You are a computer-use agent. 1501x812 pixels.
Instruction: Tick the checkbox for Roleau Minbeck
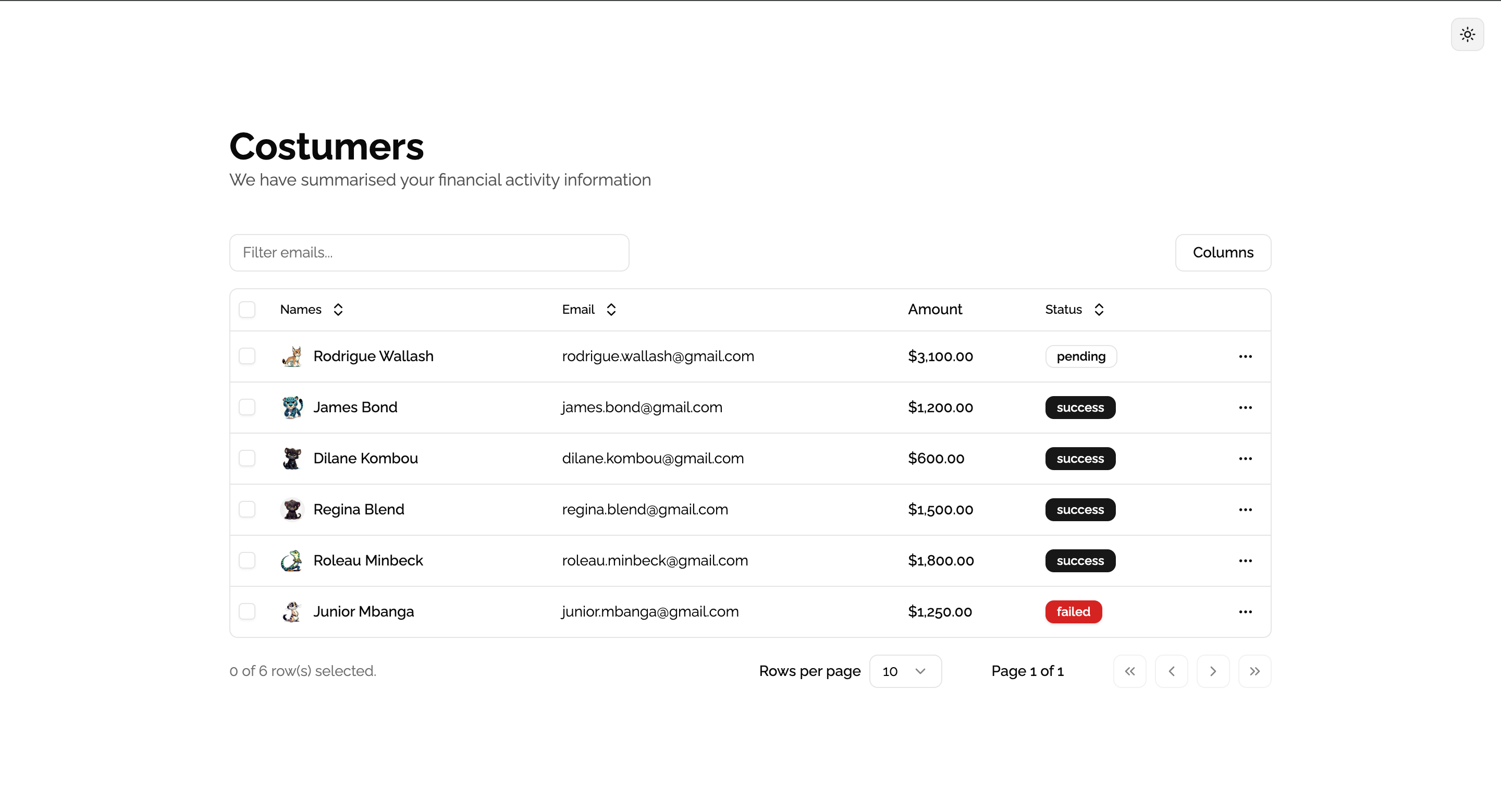click(x=247, y=560)
